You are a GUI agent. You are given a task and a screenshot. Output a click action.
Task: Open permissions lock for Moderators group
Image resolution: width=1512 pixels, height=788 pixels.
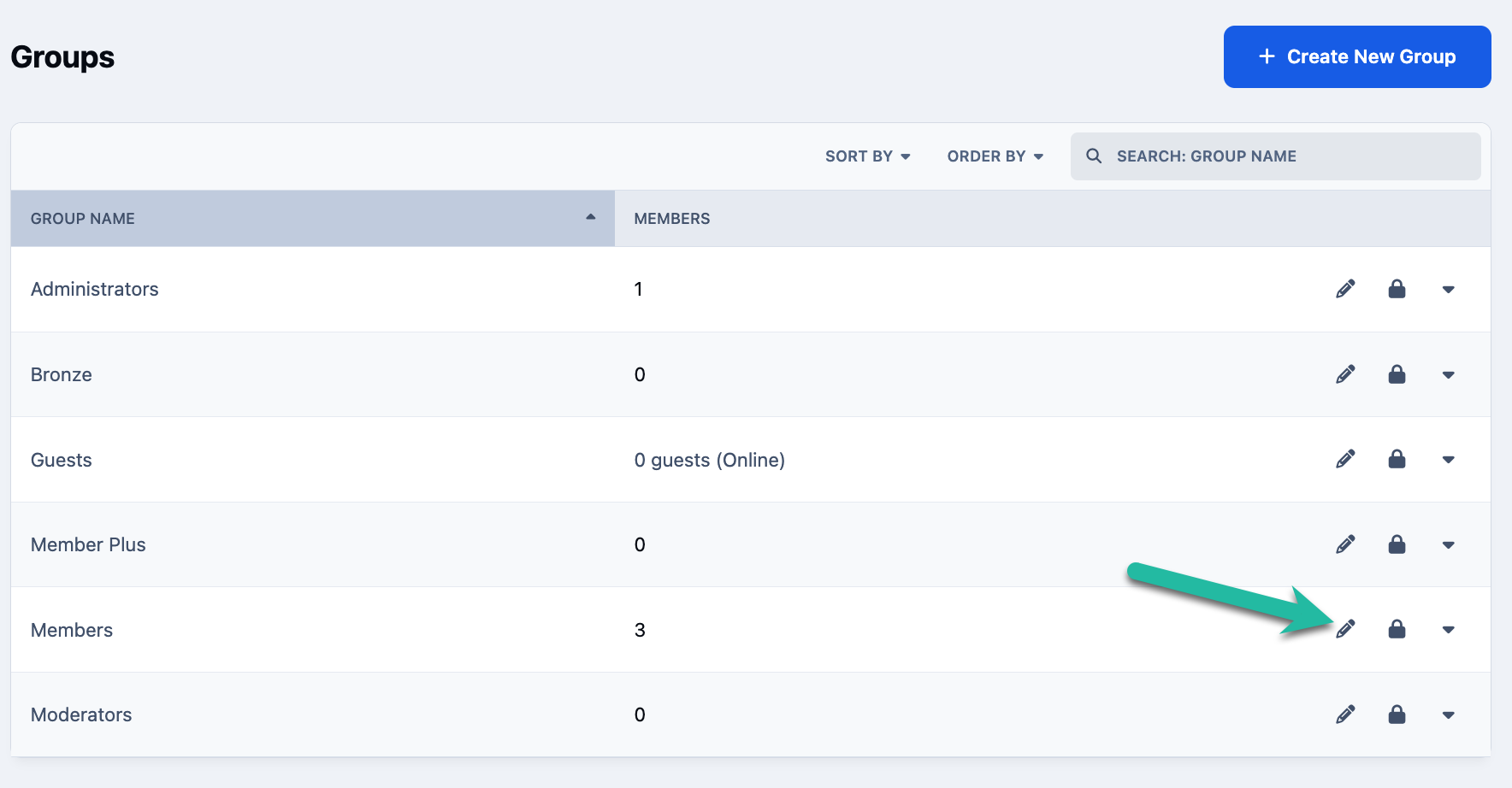tap(1397, 714)
